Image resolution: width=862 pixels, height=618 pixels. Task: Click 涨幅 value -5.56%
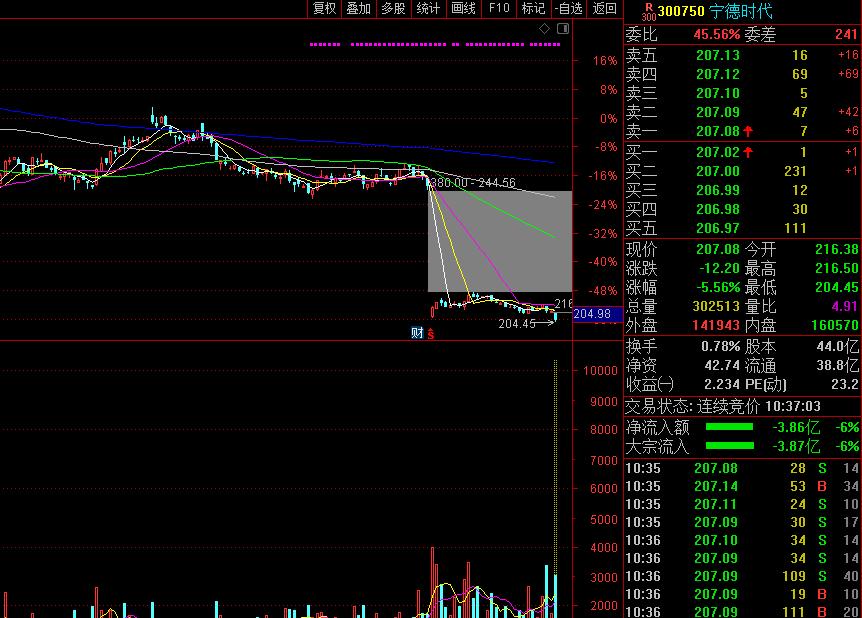[717, 287]
